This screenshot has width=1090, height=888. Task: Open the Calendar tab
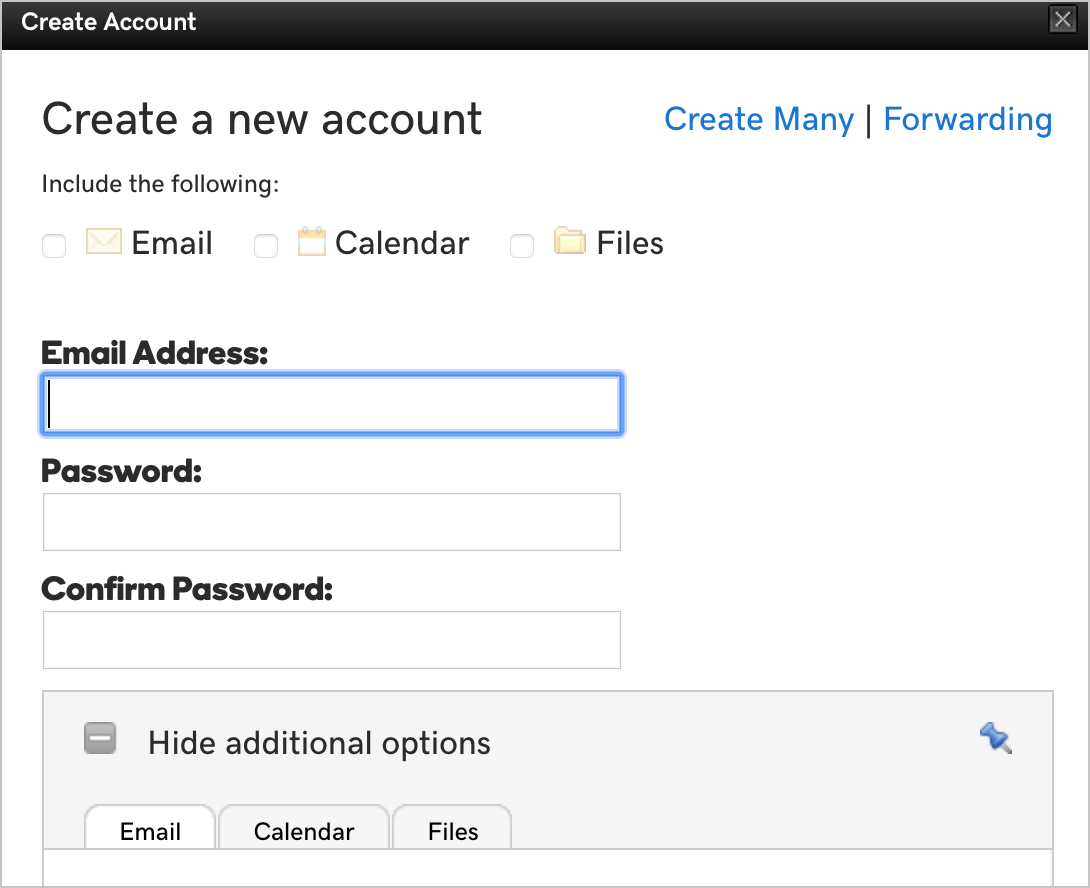[x=304, y=831]
